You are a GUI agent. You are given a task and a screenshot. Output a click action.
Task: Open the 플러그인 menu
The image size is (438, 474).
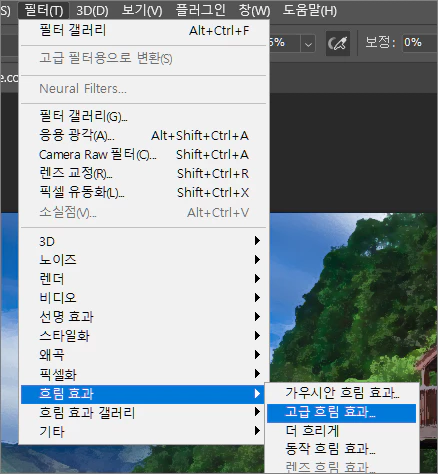(x=200, y=10)
